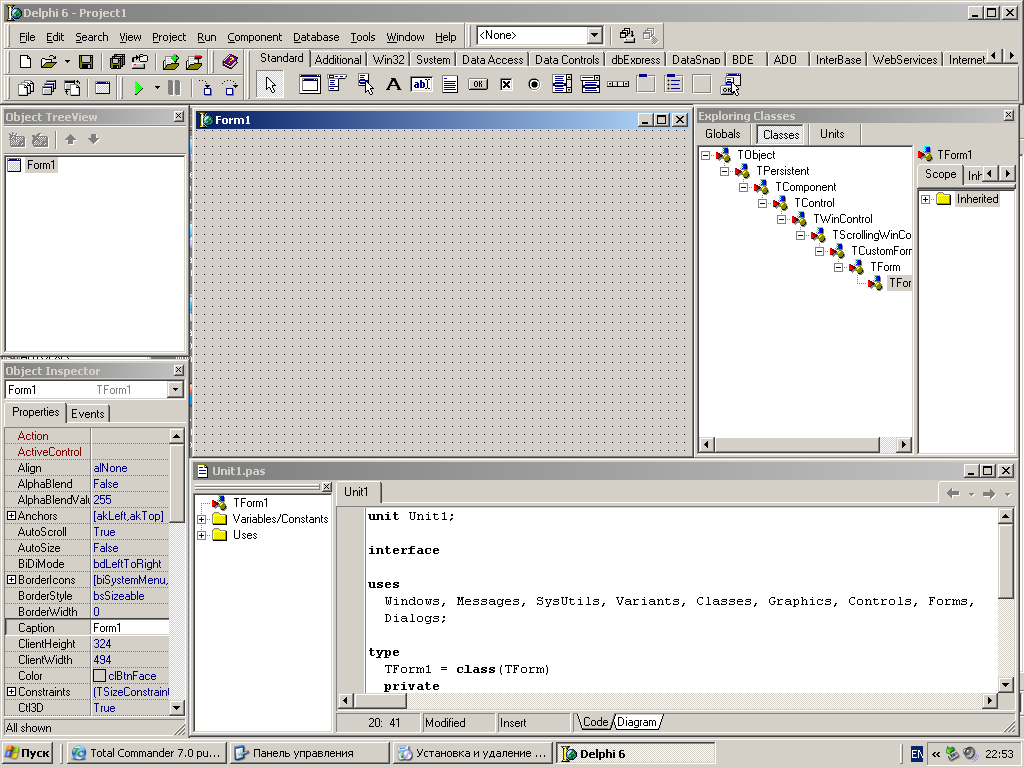1024x768 pixels.
Task: Open the Database menu
Action: point(316,37)
